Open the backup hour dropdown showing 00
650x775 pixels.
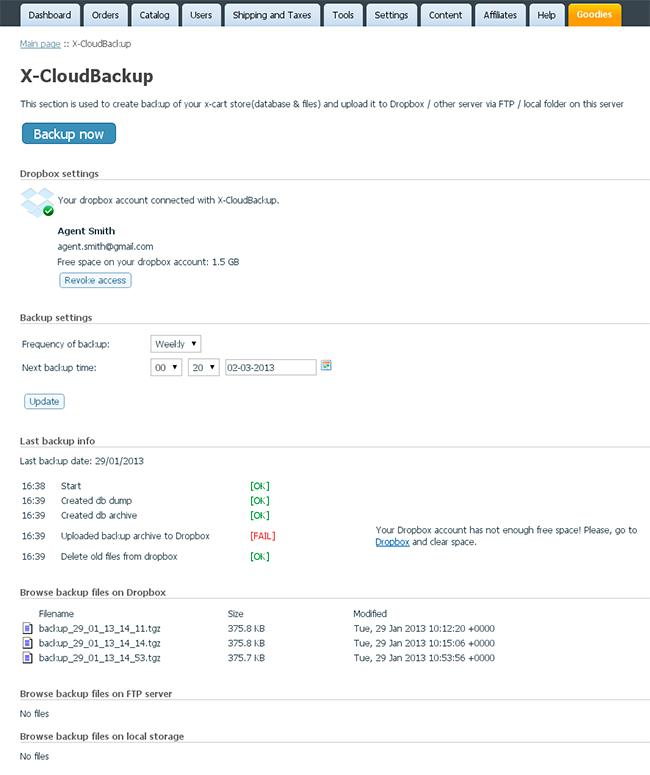[166, 367]
